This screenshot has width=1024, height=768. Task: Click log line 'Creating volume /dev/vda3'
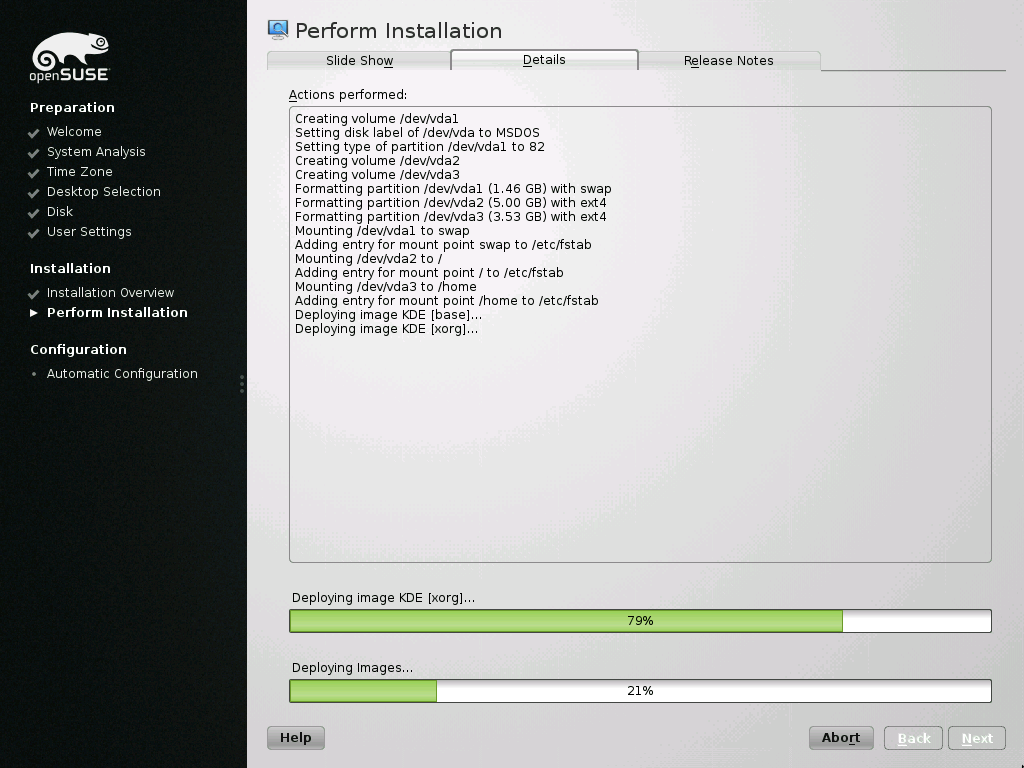point(377,175)
